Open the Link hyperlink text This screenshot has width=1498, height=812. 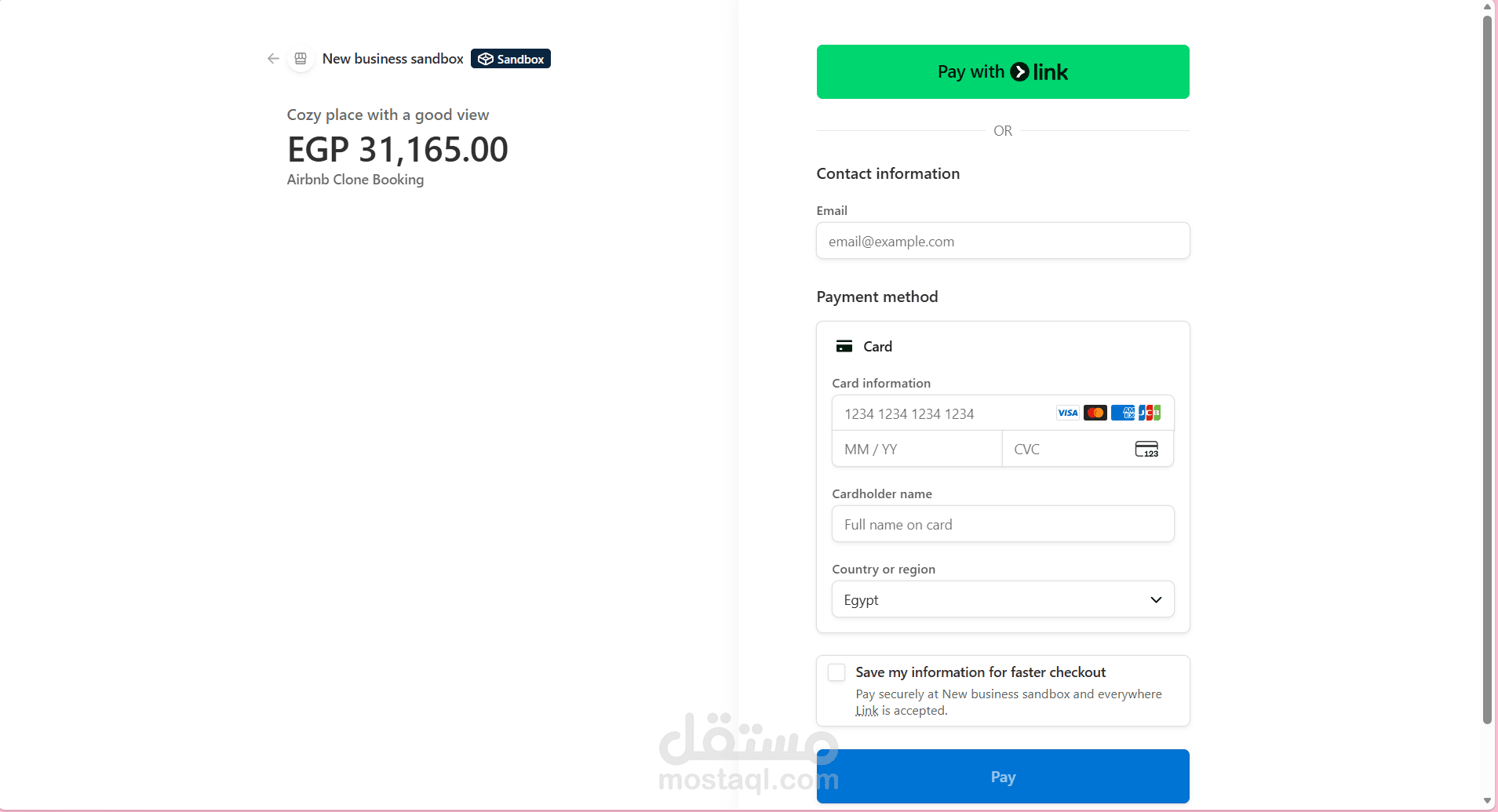click(x=867, y=711)
